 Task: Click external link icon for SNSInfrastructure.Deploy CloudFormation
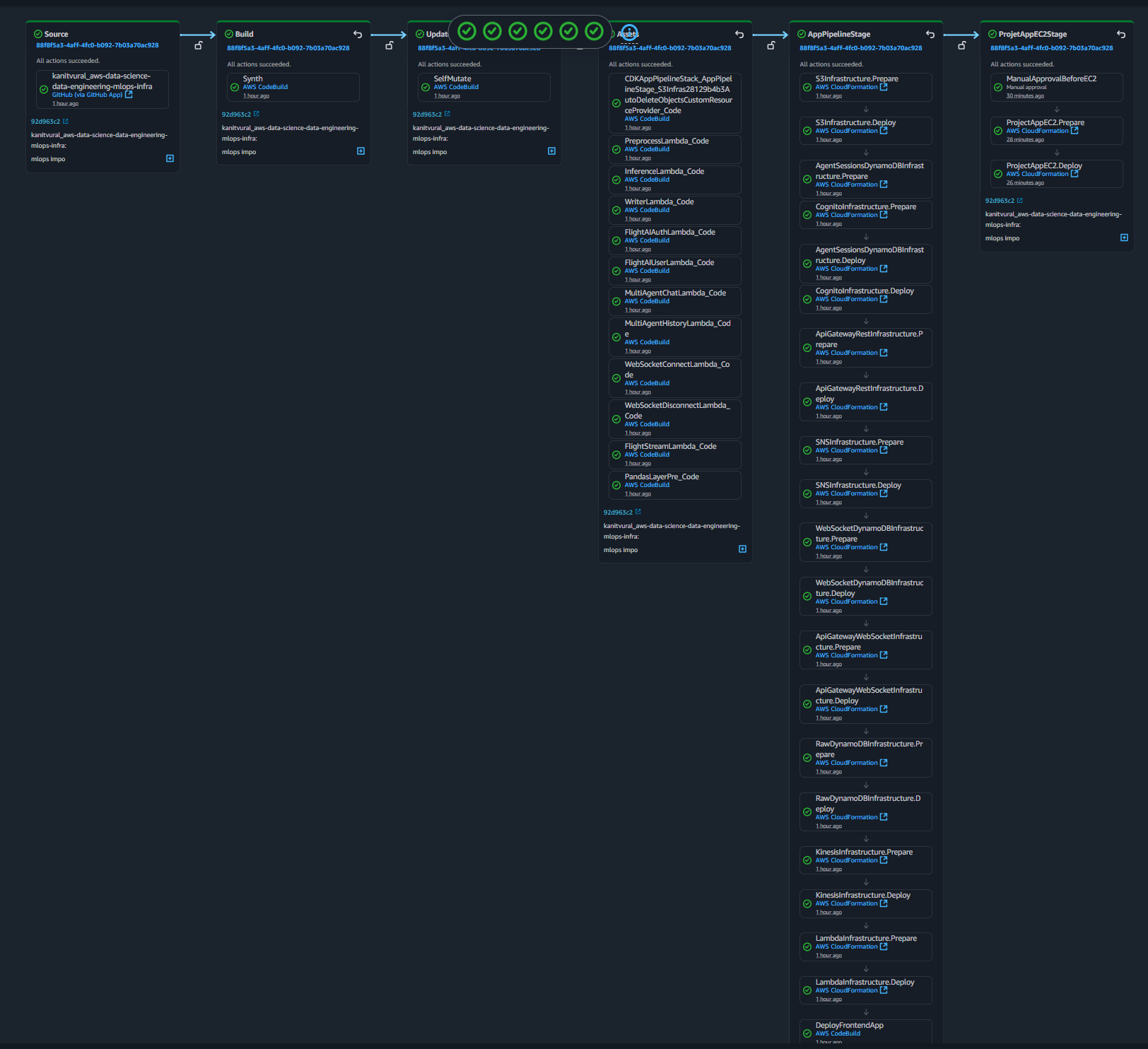click(884, 493)
